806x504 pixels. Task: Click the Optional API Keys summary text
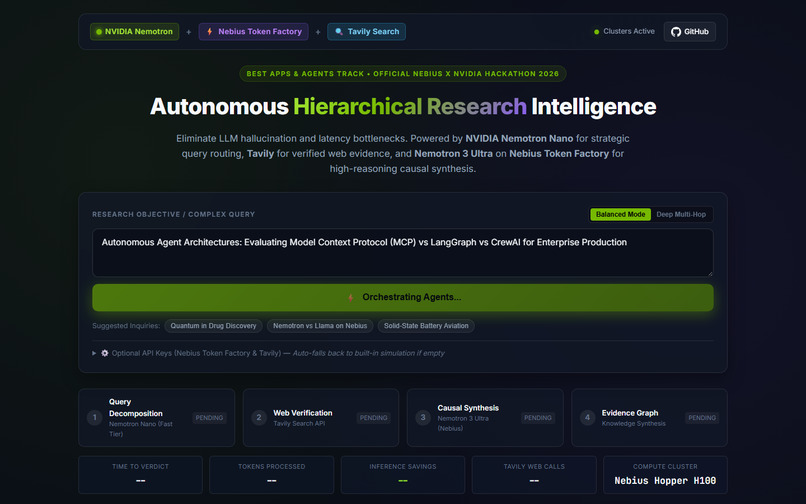pos(278,353)
